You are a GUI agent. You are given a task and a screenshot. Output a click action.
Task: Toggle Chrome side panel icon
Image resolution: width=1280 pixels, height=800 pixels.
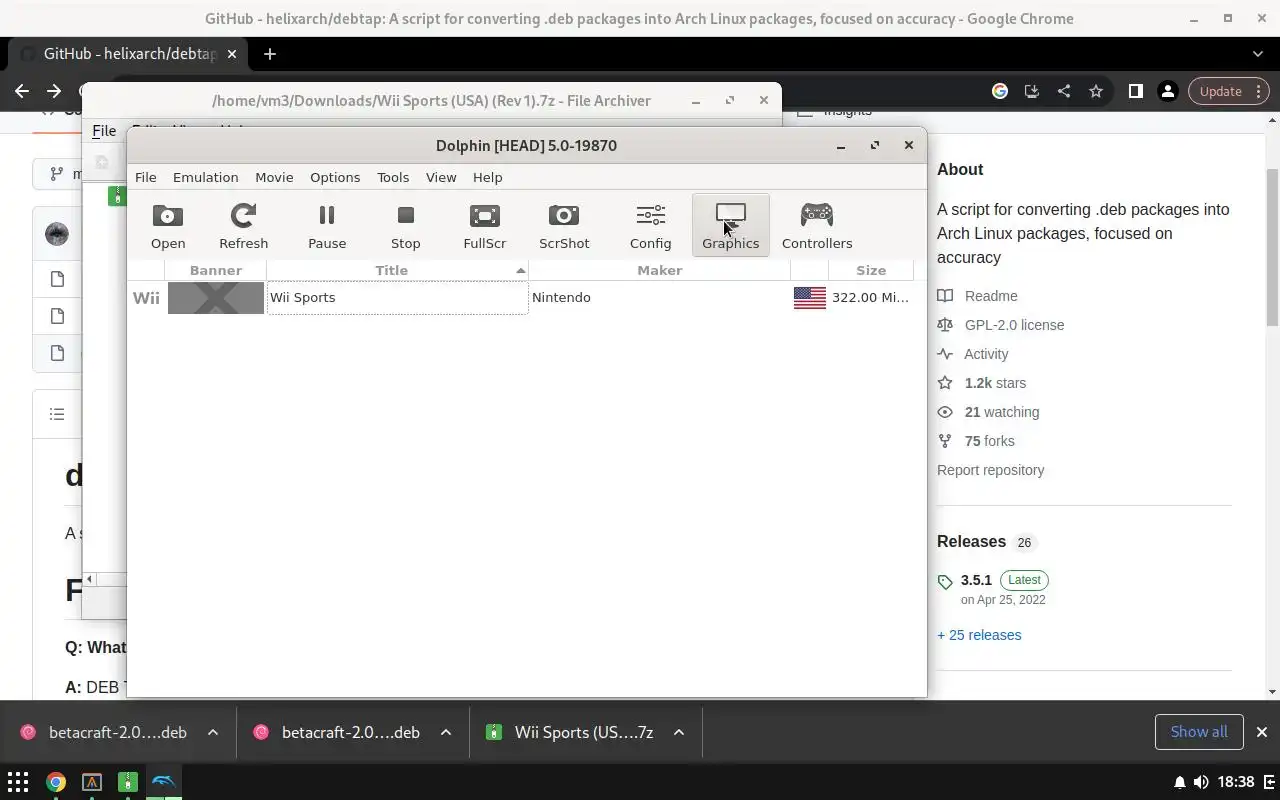pos(1135,91)
